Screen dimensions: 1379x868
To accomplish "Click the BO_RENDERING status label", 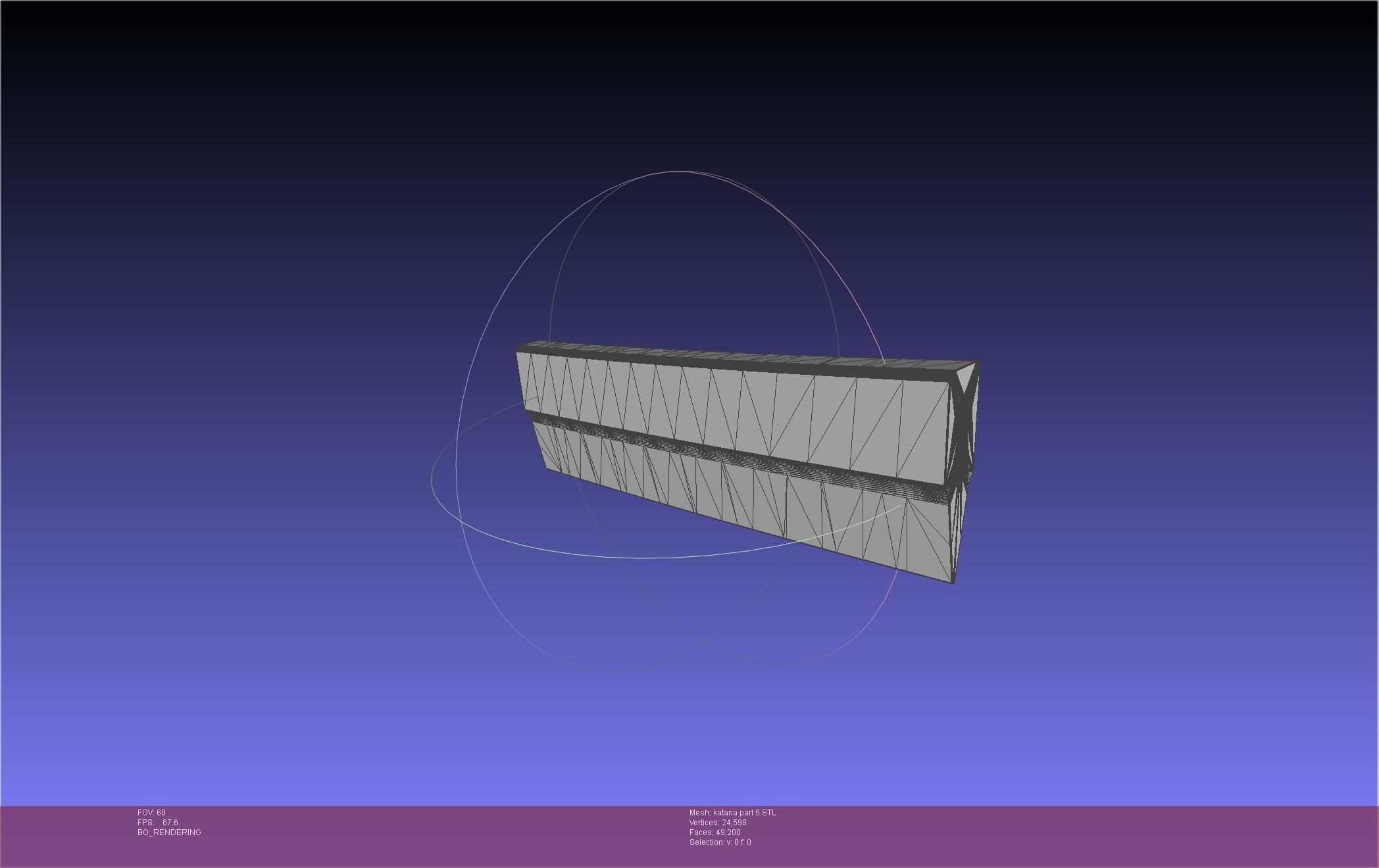I will pos(169,832).
